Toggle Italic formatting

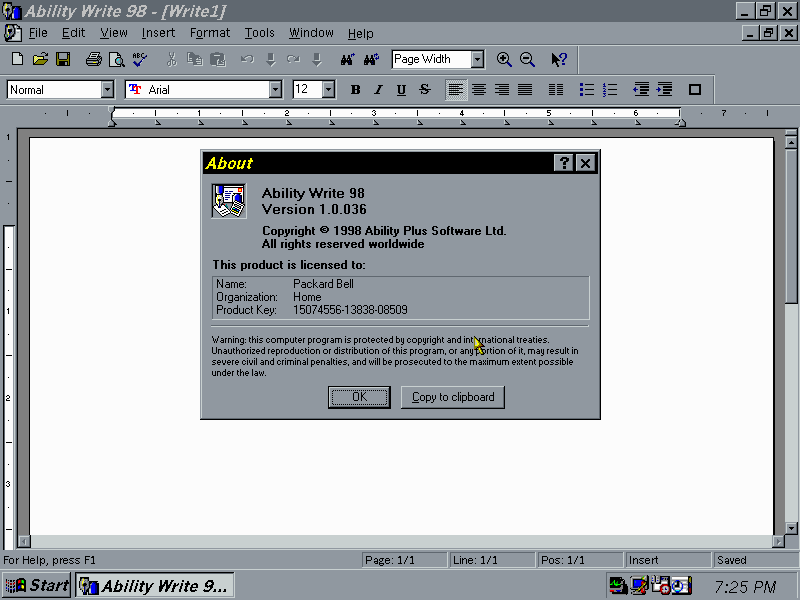click(x=378, y=90)
